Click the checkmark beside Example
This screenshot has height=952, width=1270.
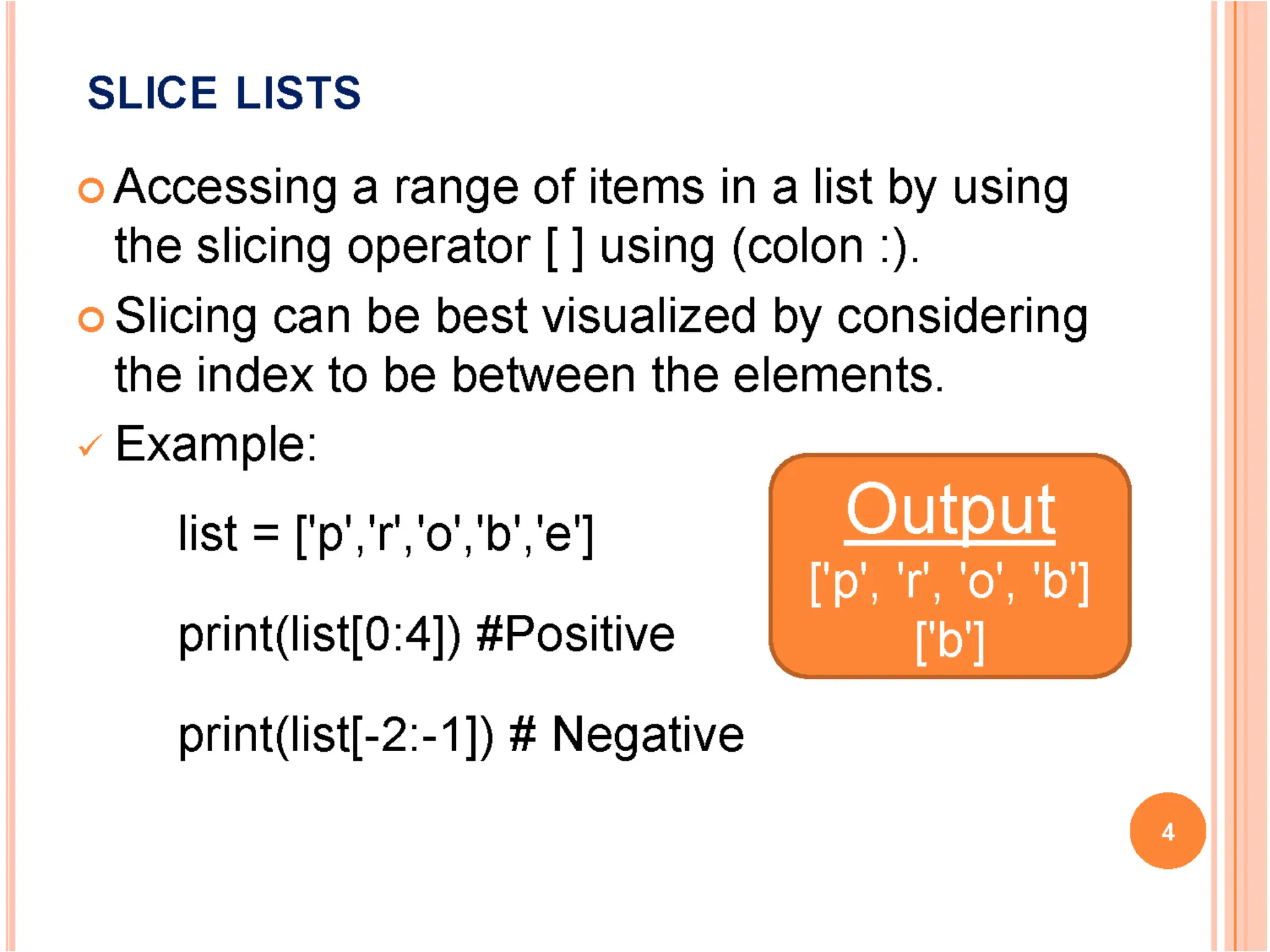click(90, 445)
